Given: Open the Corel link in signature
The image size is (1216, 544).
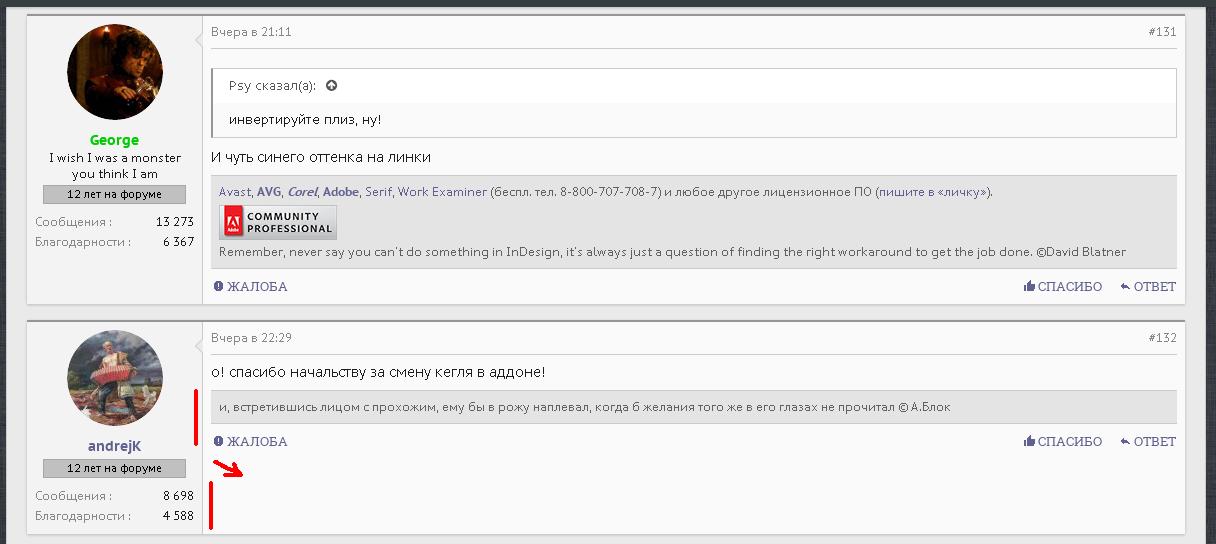Looking at the screenshot, I should coord(302,192).
